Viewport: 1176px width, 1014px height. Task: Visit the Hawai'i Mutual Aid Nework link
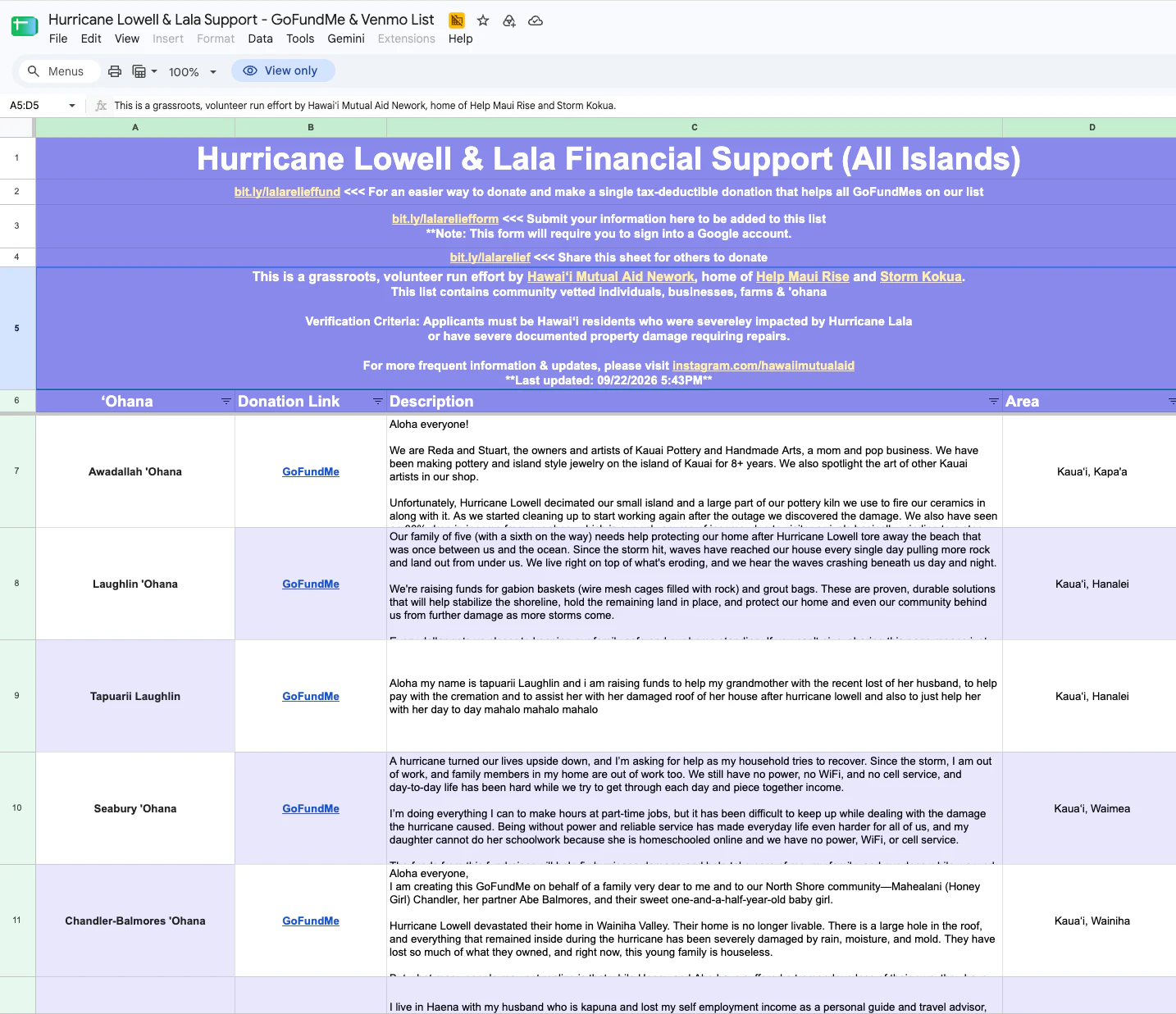tap(611, 277)
